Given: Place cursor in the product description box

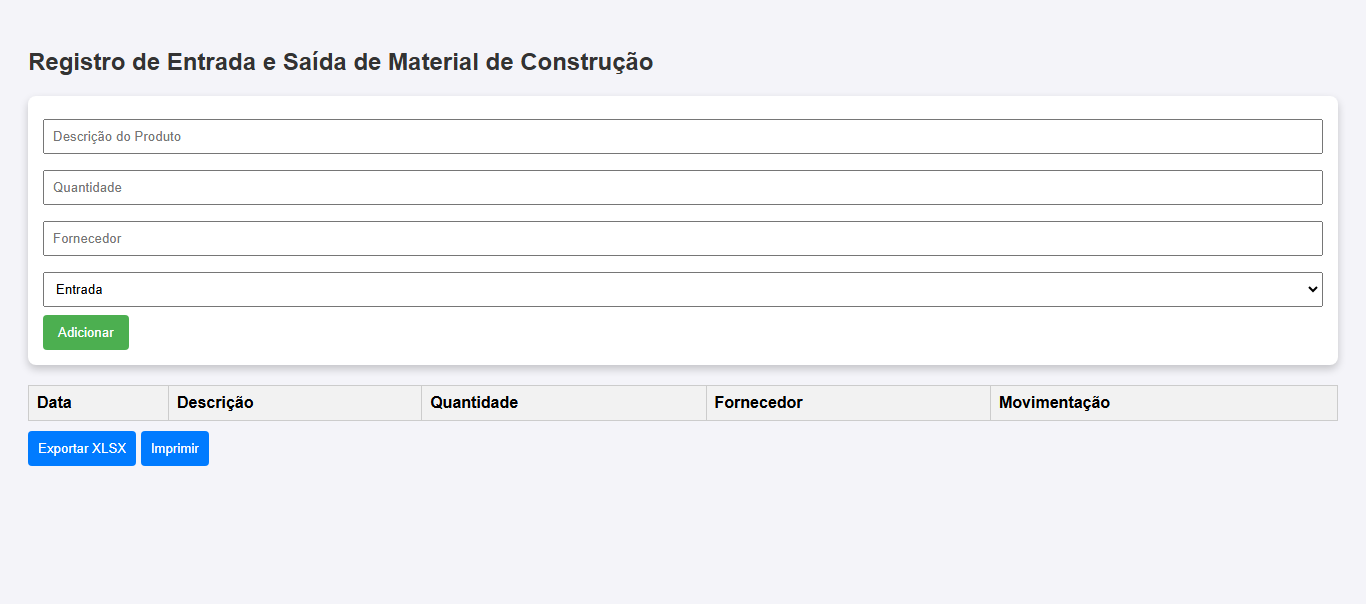Looking at the screenshot, I should 682,137.
